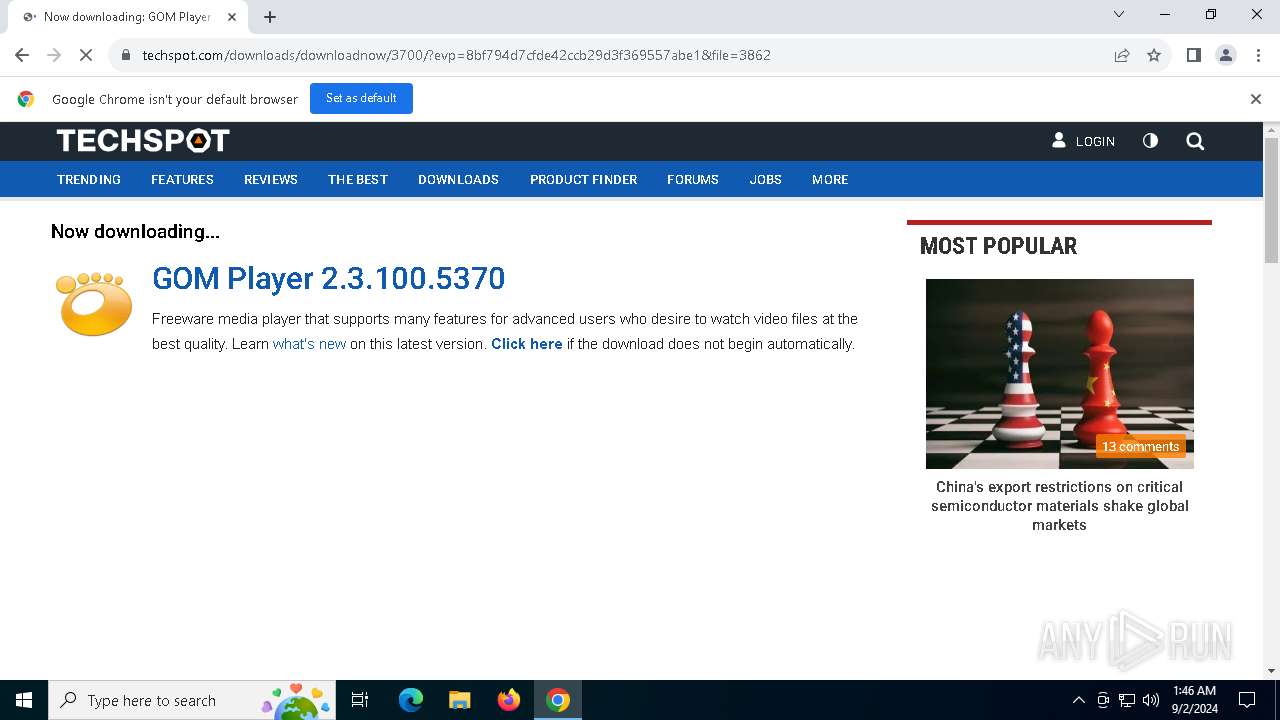This screenshot has width=1280, height=720.
Task: Launch Firefox from the taskbar
Action: click(x=509, y=700)
